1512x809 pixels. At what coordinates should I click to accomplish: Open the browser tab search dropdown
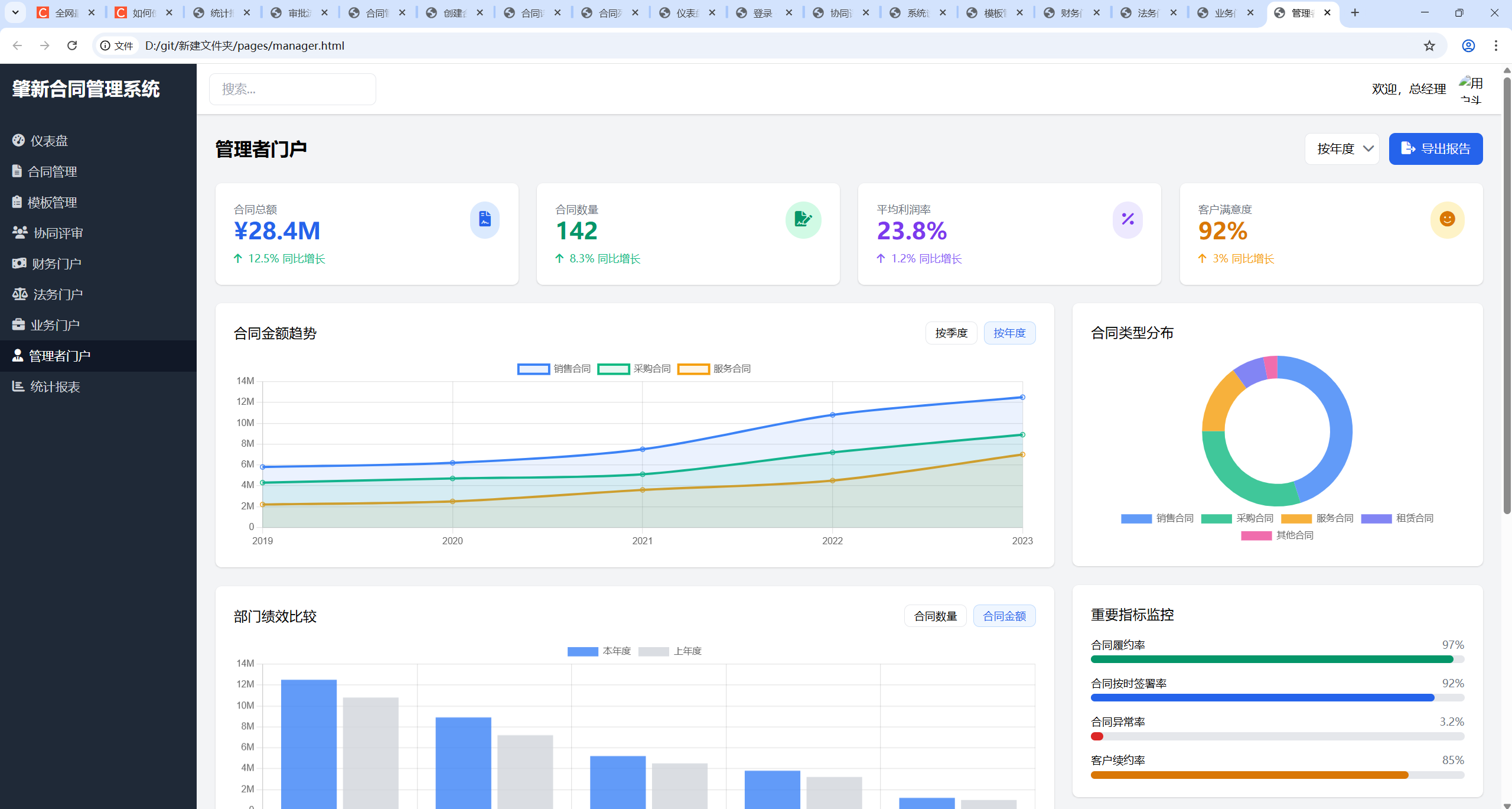pyautogui.click(x=15, y=12)
